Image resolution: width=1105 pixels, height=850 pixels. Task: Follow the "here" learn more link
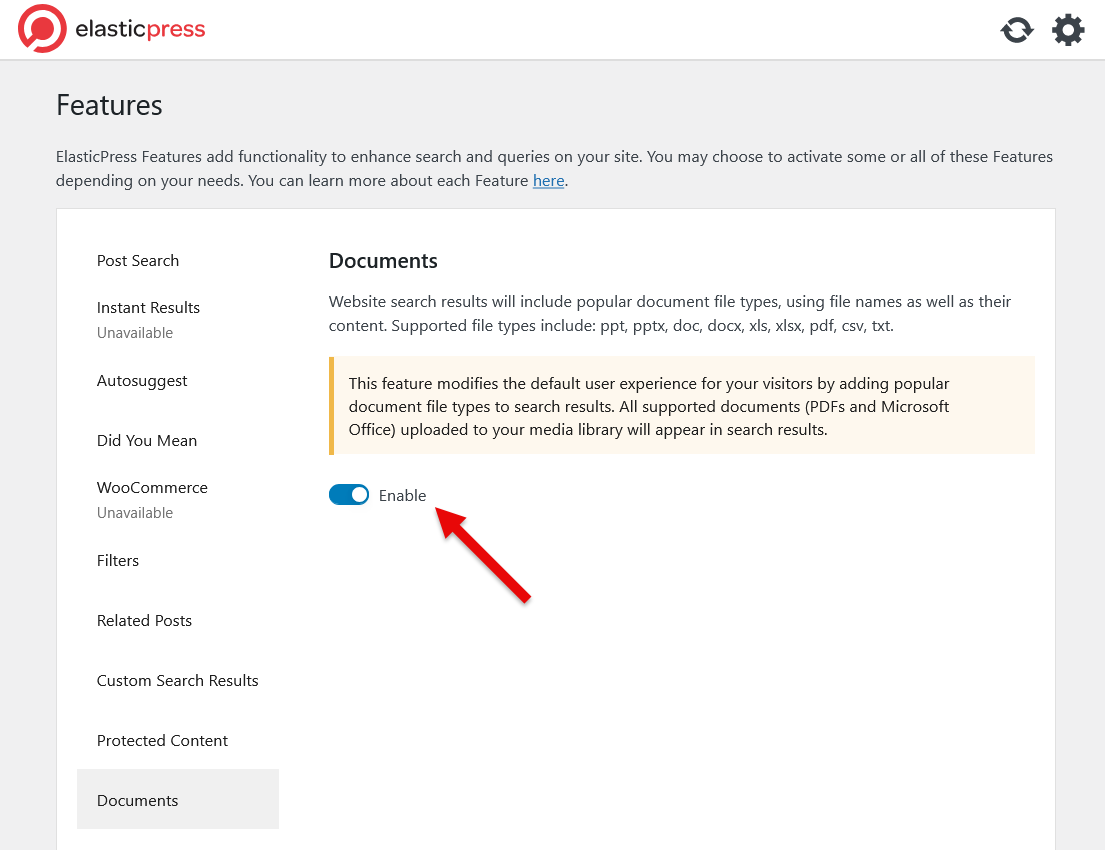click(x=548, y=181)
